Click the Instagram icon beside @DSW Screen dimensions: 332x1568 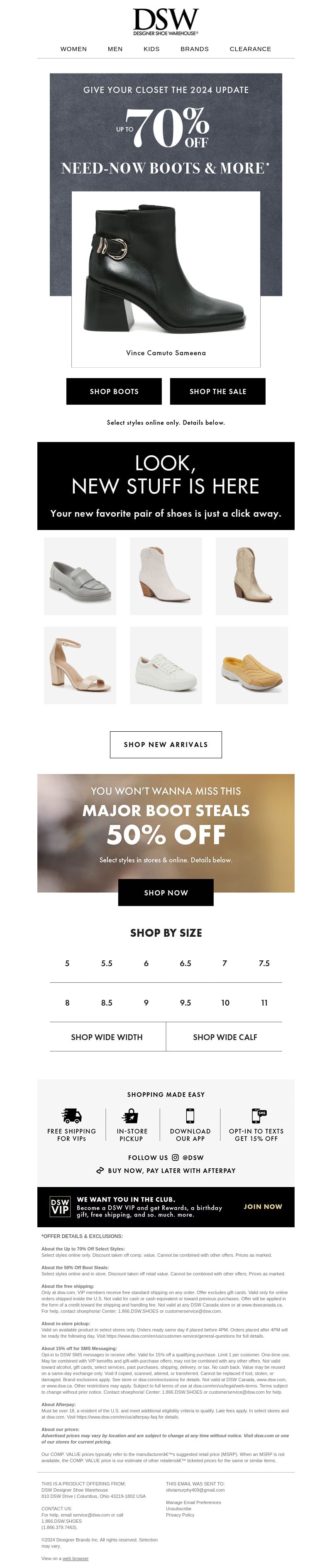(175, 1157)
